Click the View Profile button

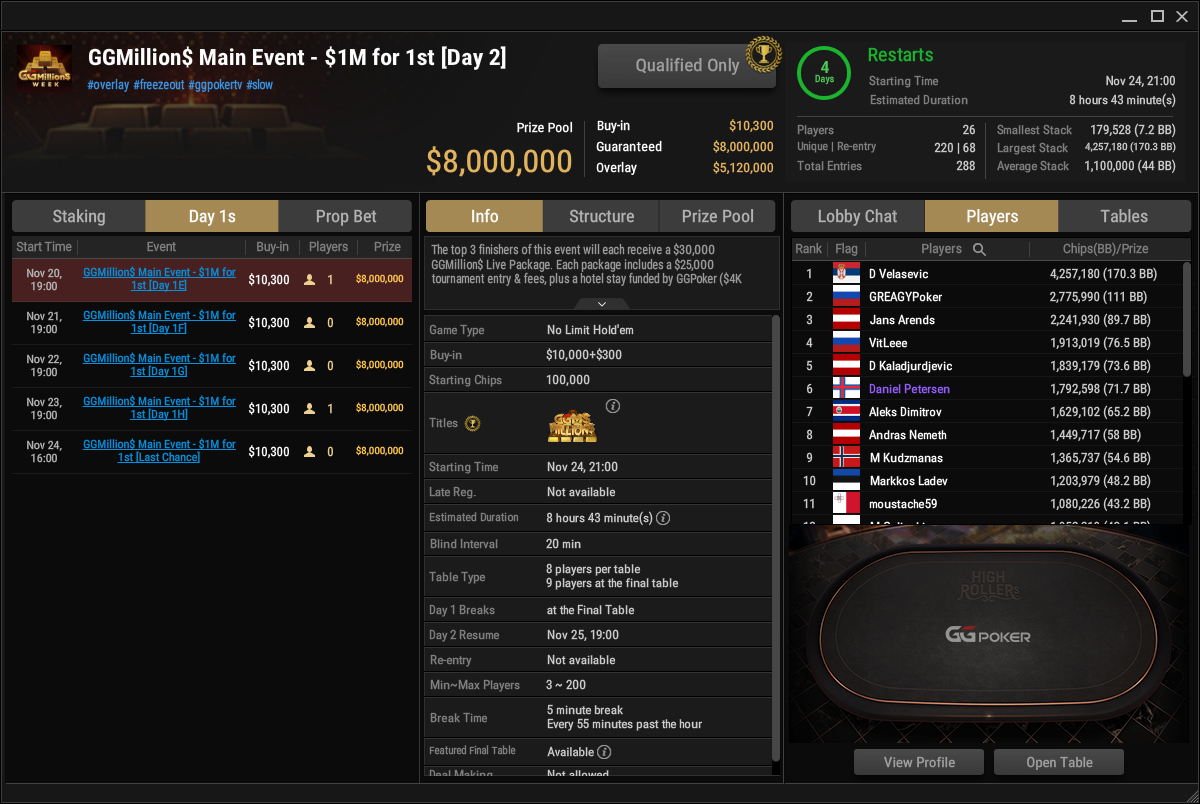coord(919,762)
